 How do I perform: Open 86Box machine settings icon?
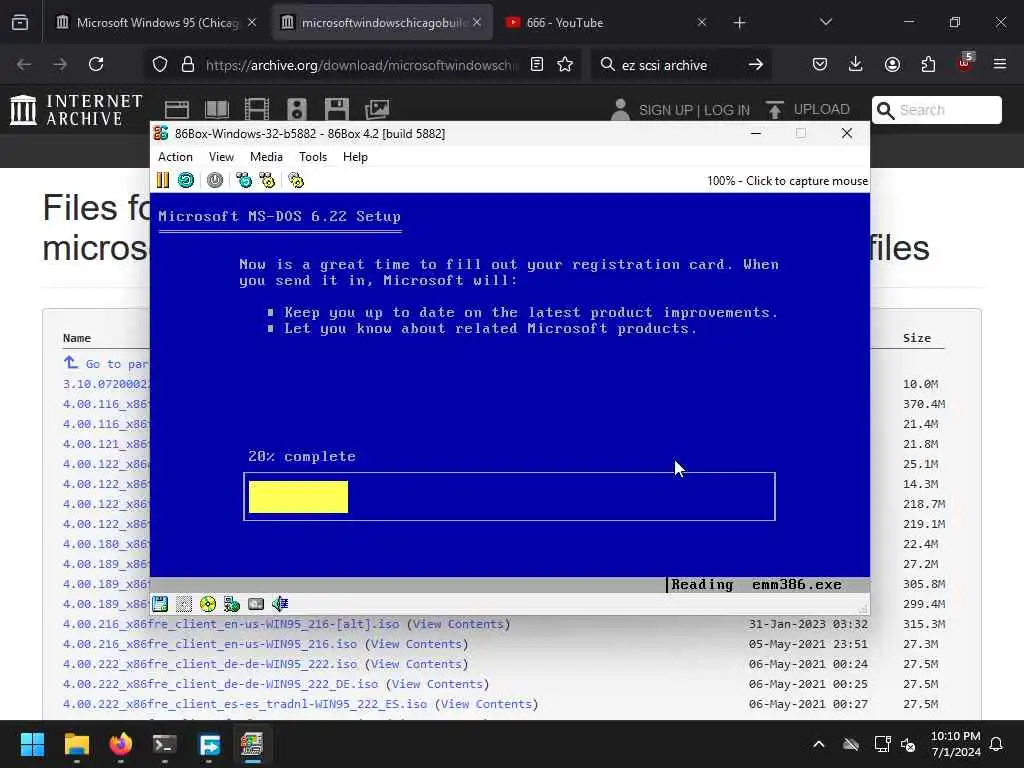coord(296,180)
